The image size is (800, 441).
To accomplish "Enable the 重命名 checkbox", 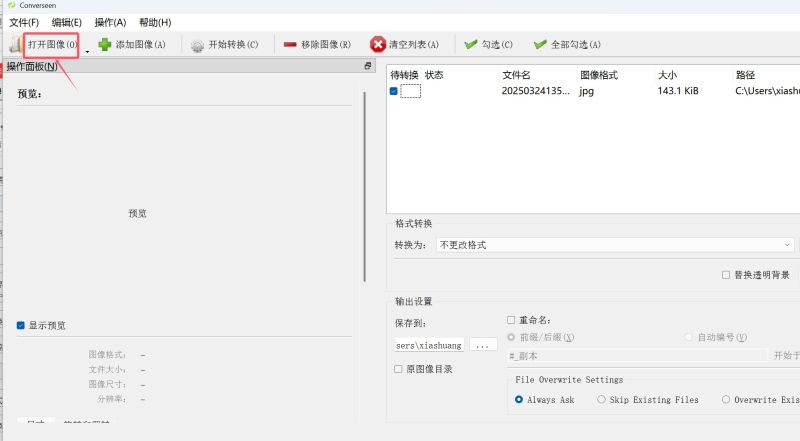I will point(511,320).
